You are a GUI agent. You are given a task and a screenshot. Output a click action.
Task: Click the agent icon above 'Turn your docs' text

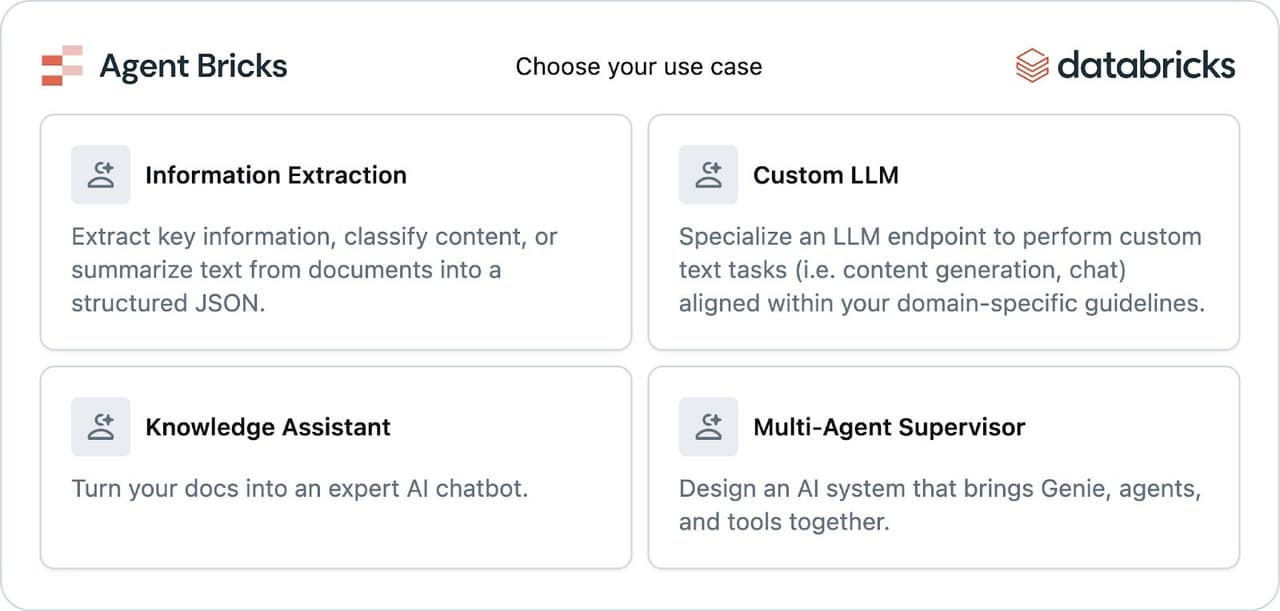click(100, 426)
